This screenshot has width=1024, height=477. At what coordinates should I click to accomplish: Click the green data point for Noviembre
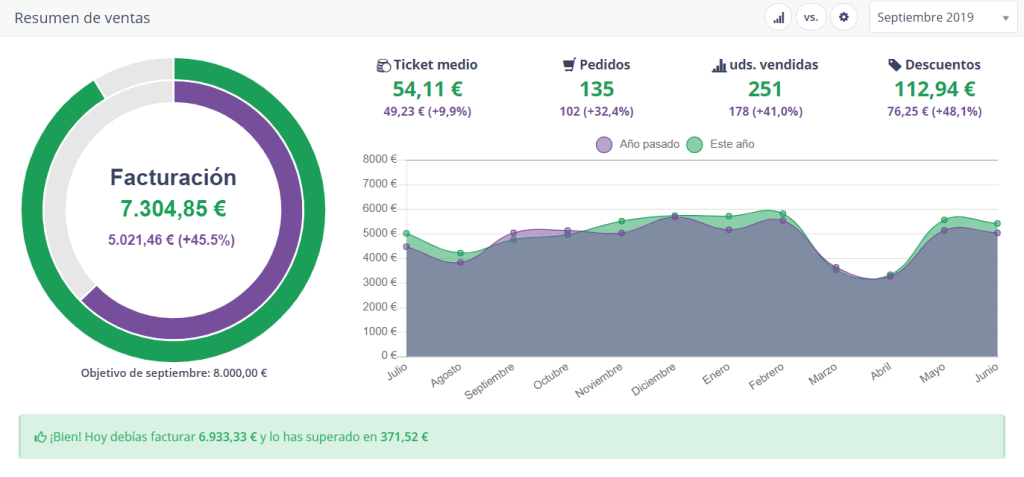tap(622, 221)
